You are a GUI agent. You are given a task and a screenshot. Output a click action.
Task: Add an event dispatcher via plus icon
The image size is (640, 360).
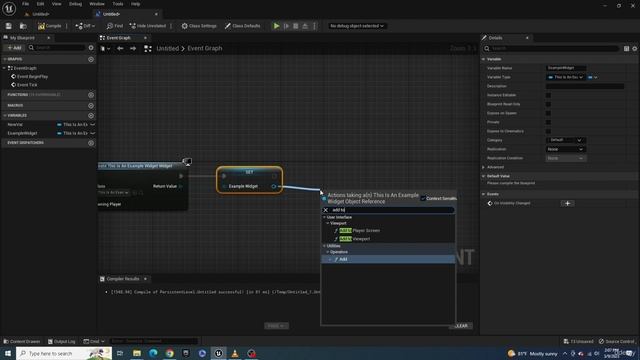coord(91,143)
